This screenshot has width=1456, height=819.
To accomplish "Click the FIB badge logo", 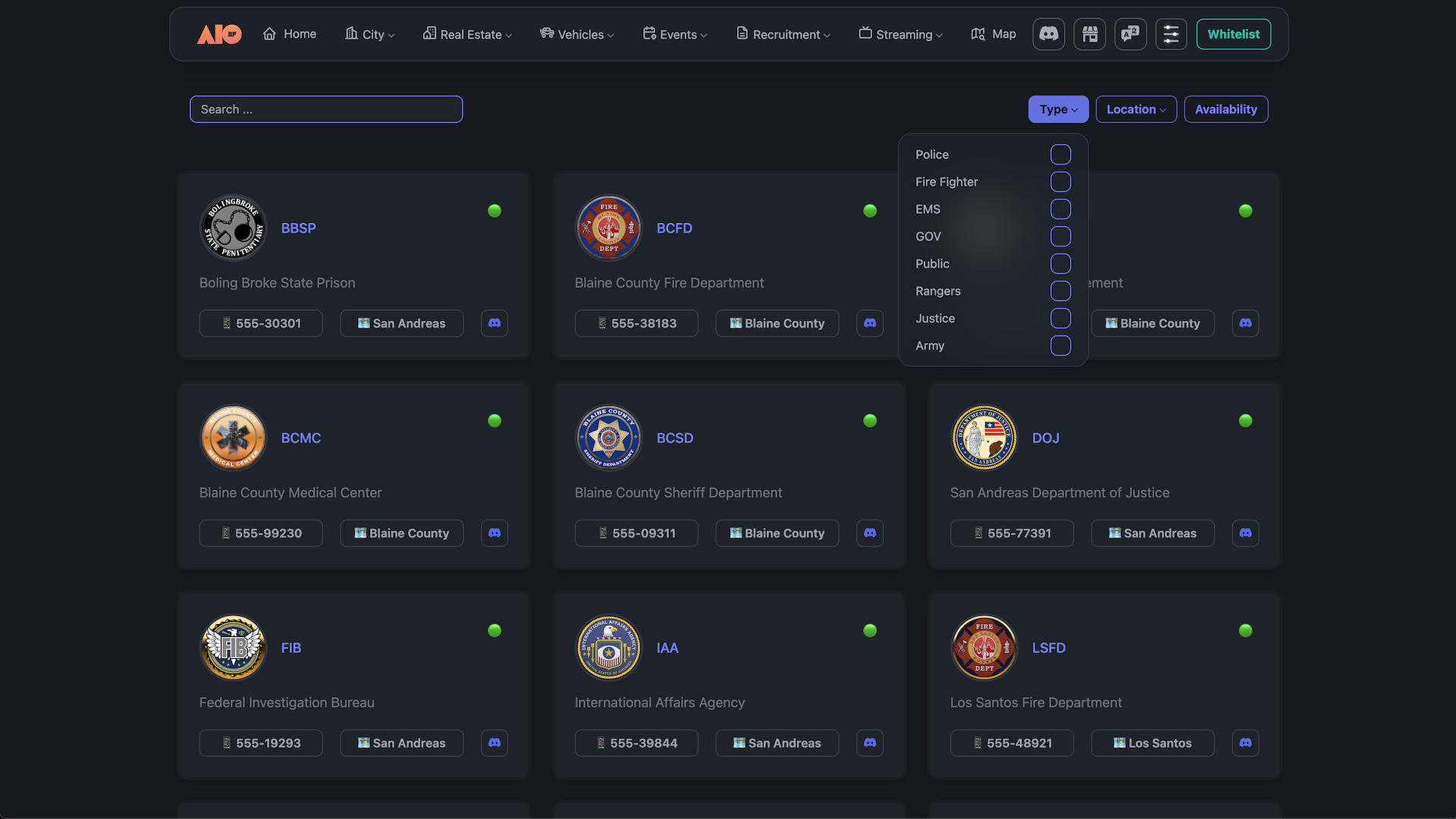I will coord(234,648).
